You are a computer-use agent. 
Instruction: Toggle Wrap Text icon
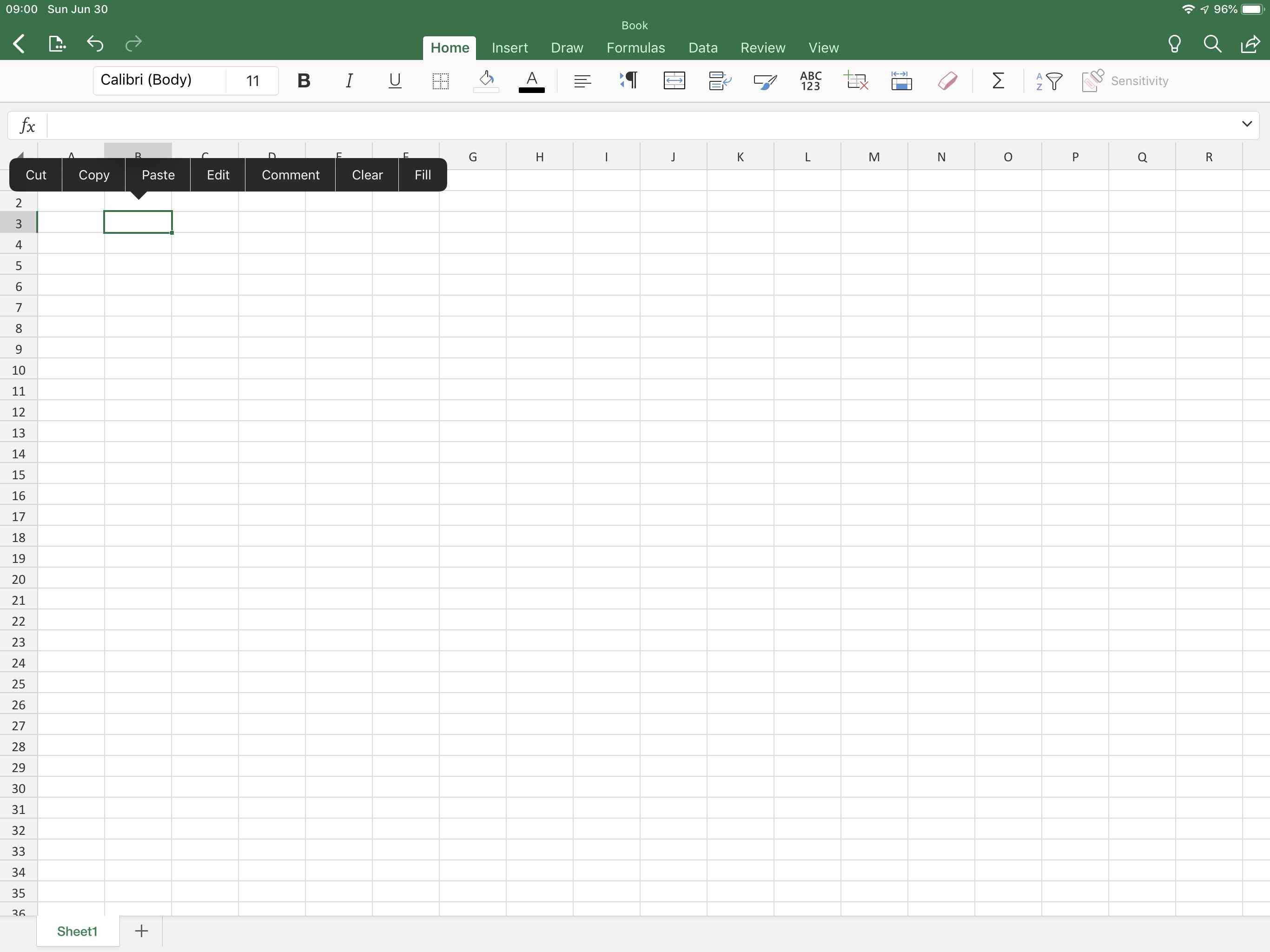point(720,81)
